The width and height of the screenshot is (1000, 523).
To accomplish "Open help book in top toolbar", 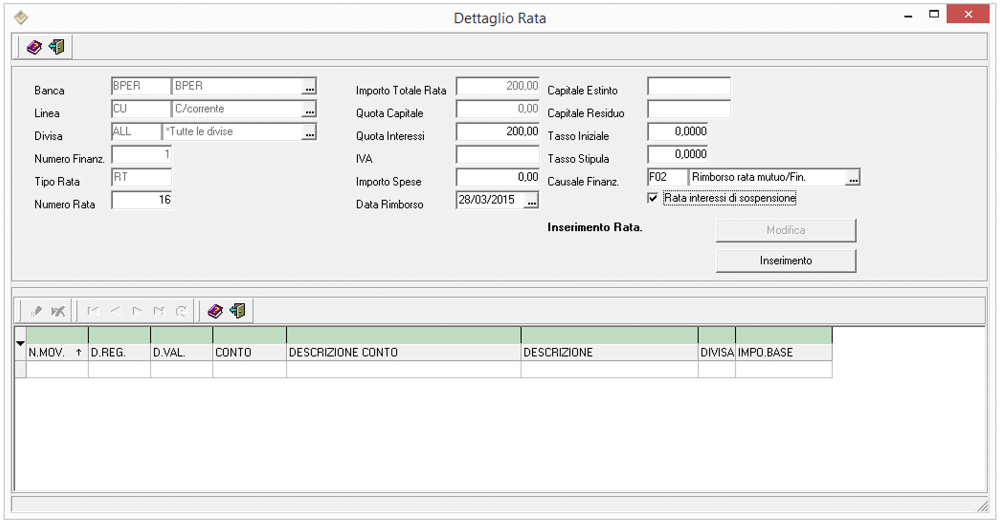I will click(34, 47).
